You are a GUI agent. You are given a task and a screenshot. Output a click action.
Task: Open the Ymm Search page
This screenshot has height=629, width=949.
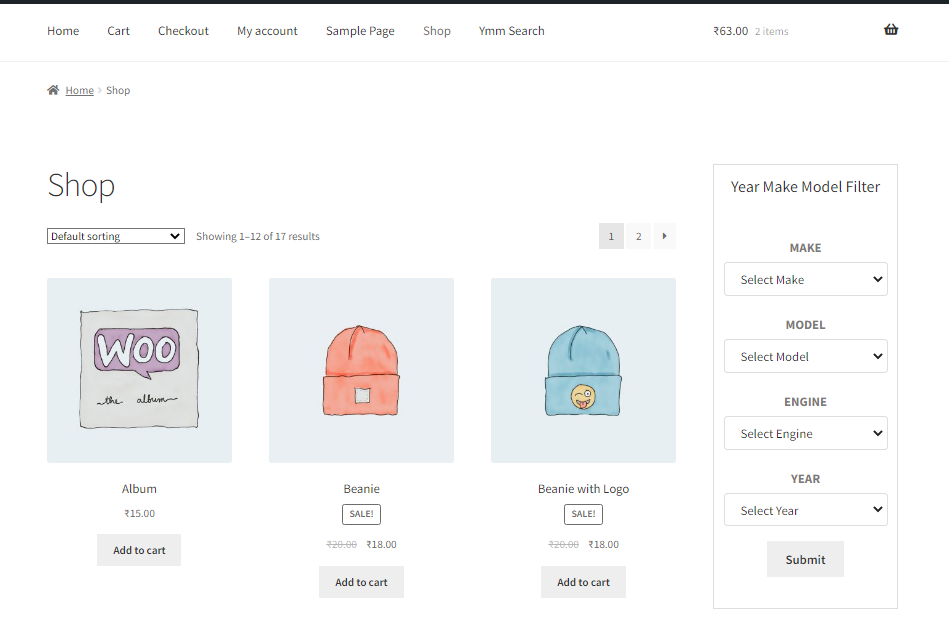click(x=511, y=31)
